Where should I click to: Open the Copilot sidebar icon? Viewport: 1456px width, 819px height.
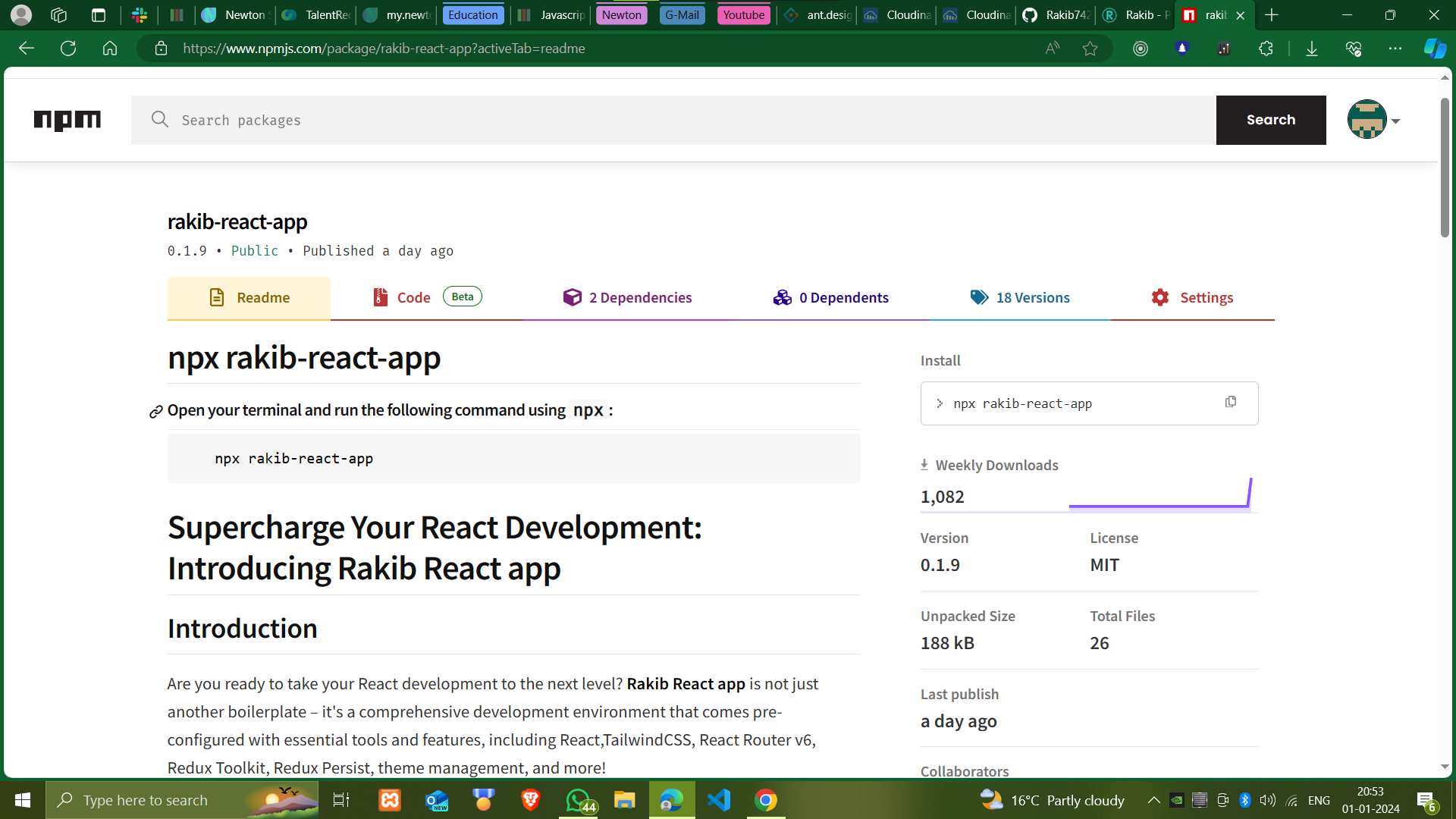1435,49
